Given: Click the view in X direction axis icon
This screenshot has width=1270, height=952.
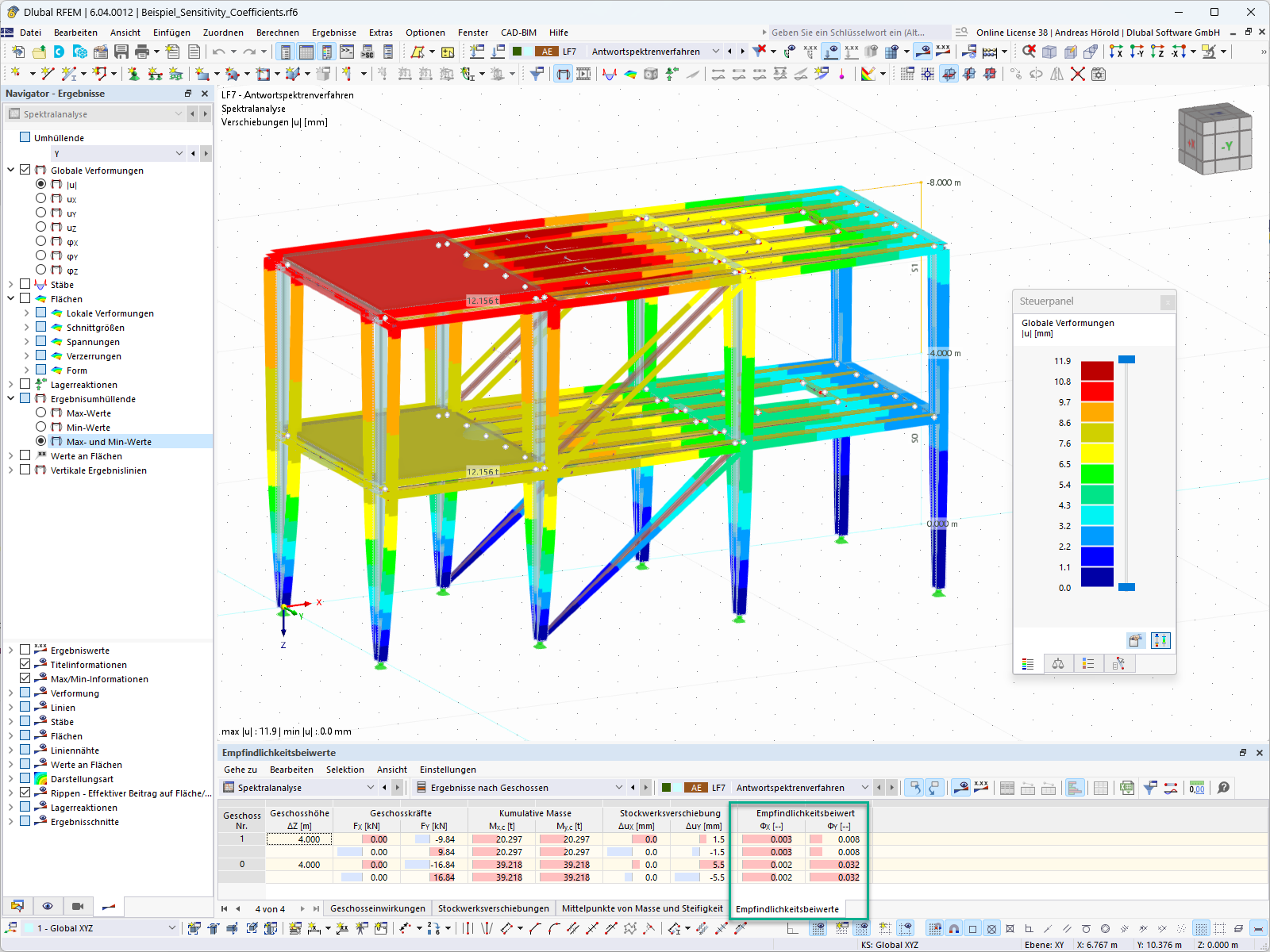Looking at the screenshot, I should 1116,52.
